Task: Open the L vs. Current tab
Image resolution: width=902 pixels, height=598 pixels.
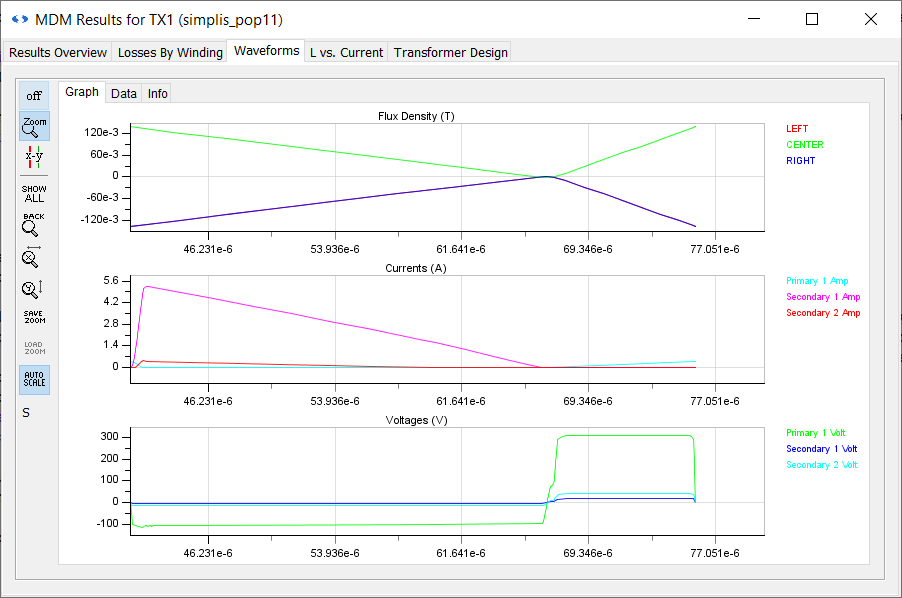Action: click(346, 52)
